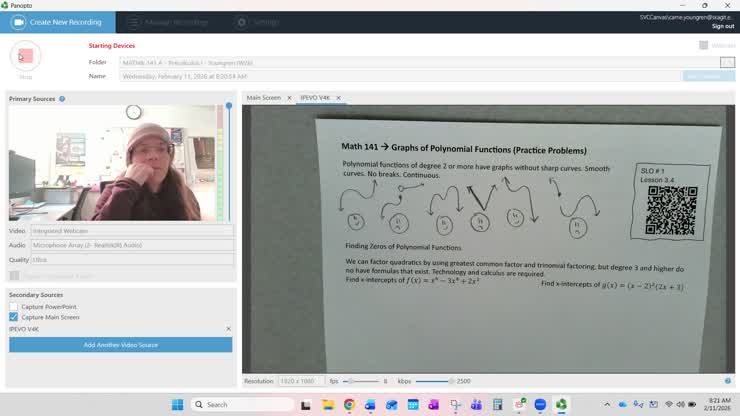Open Google Chrome from the taskbar
Screen dimensions: 740x416
click(x=349, y=405)
